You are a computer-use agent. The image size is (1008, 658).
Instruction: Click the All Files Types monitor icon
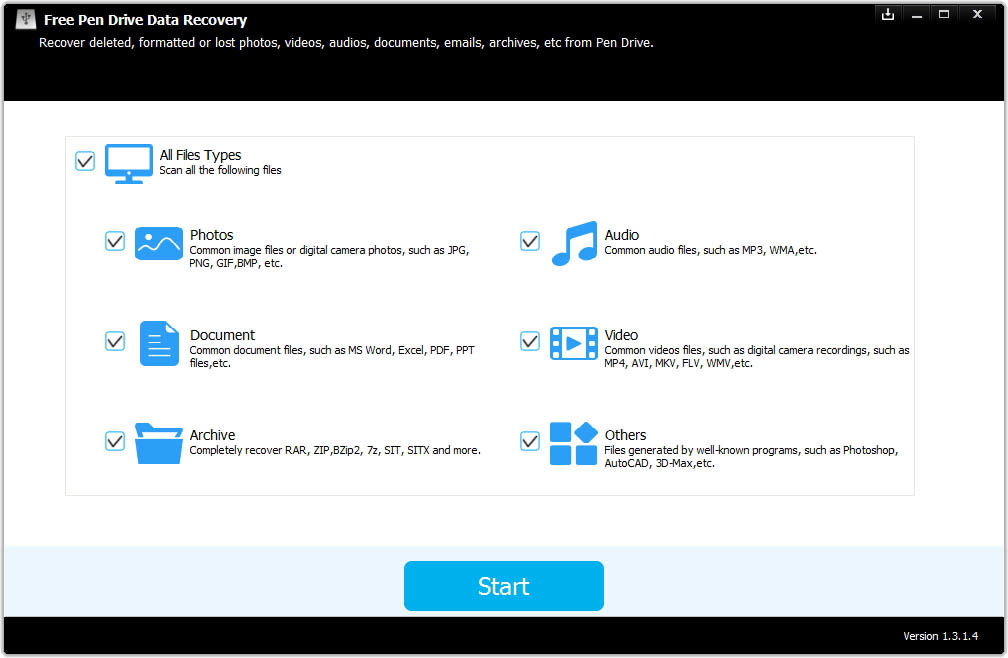pos(129,163)
